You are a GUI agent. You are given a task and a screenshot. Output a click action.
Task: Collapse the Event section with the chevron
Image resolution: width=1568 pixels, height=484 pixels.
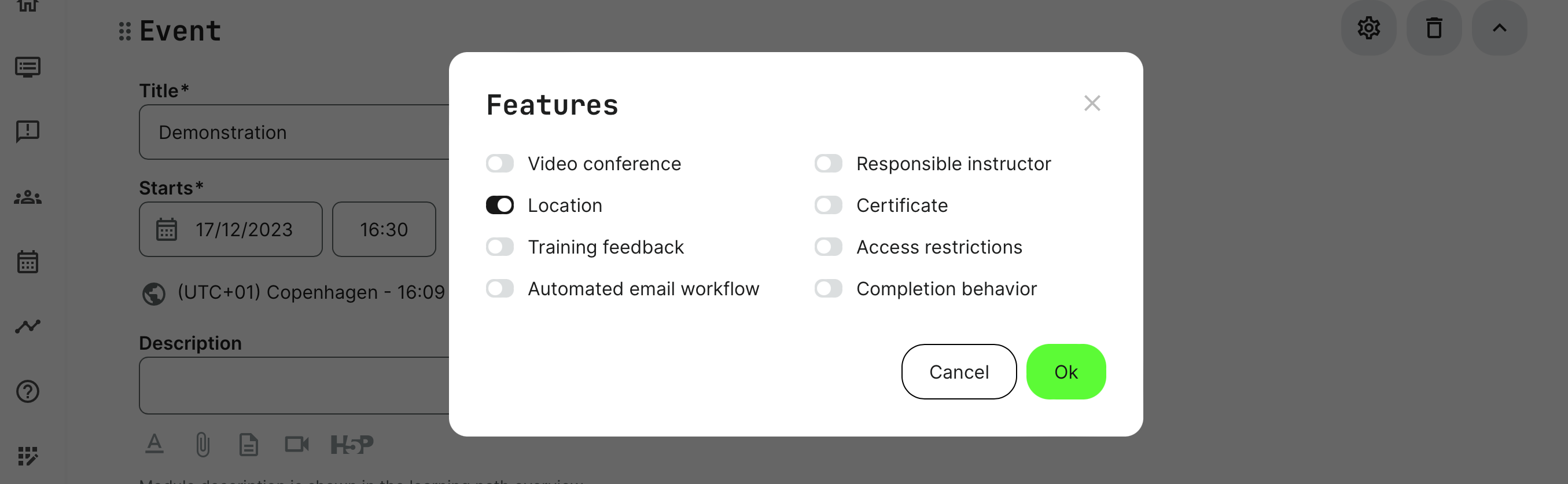point(1499,28)
